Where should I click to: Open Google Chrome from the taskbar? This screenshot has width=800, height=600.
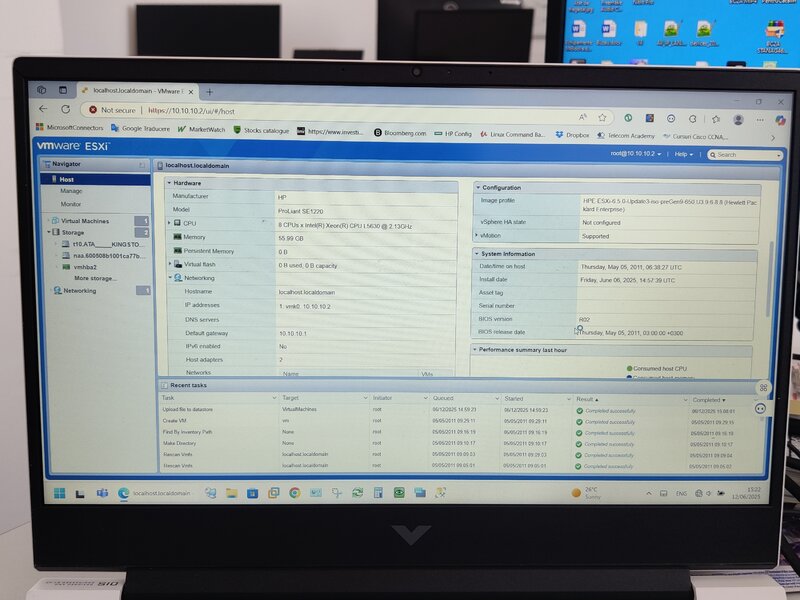click(x=294, y=493)
